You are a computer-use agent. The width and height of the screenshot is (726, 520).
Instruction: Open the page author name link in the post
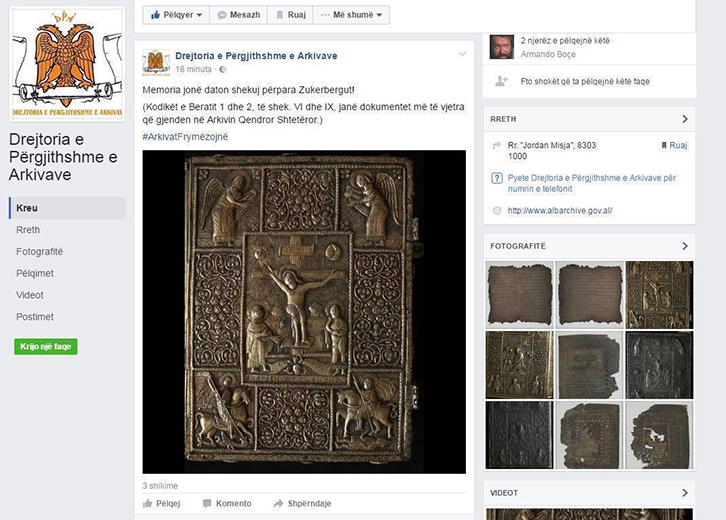256,56
